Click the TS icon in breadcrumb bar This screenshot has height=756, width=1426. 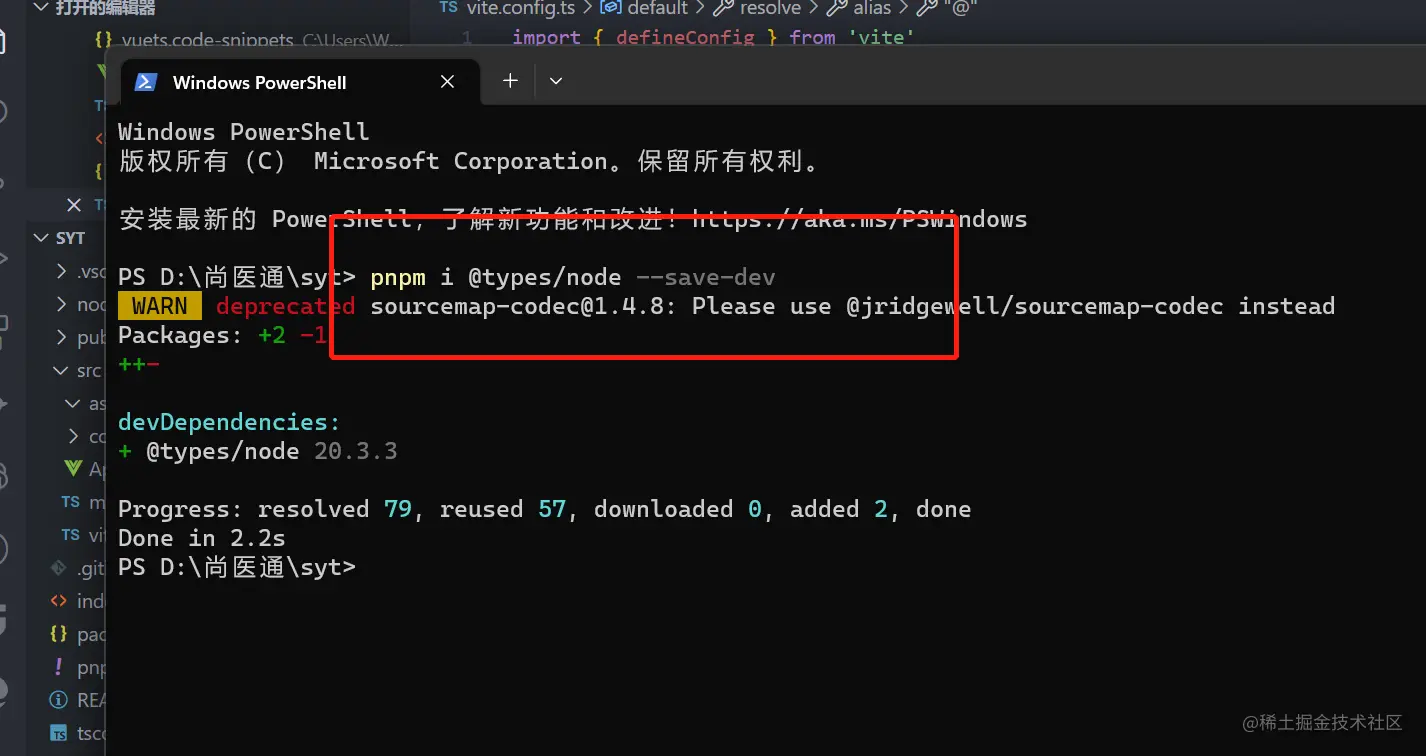pyautogui.click(x=449, y=8)
